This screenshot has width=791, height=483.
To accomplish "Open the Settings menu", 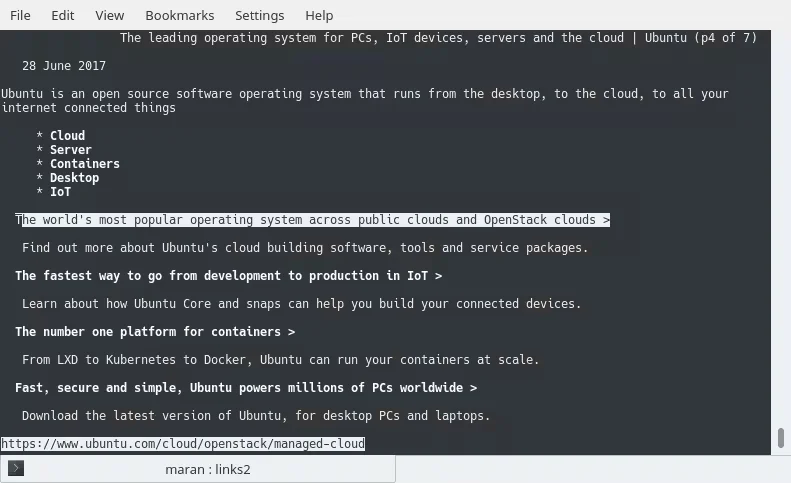I will [259, 15].
